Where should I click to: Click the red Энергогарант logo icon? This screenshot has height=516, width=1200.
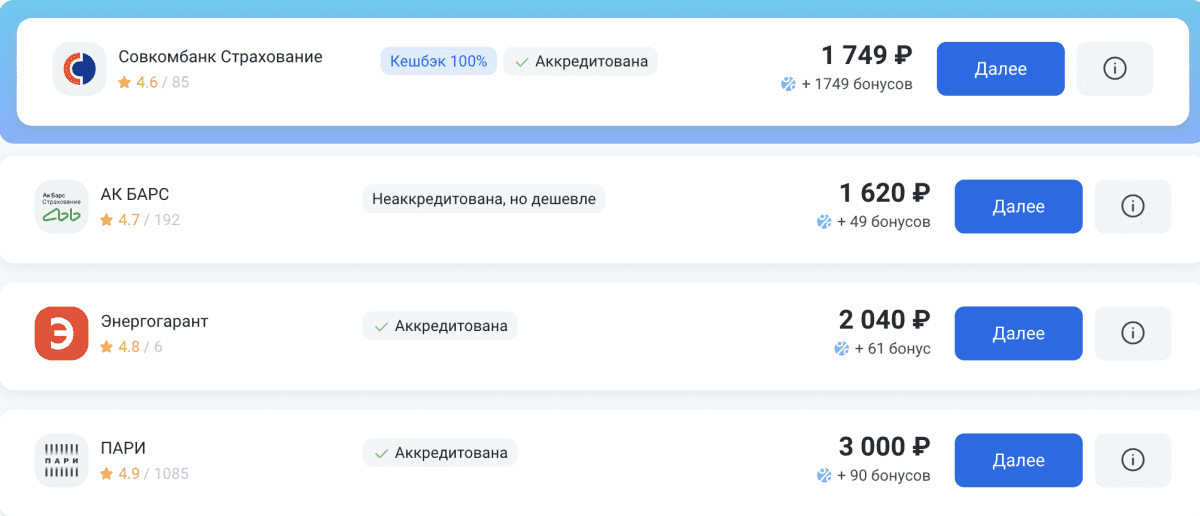pyautogui.click(x=62, y=334)
